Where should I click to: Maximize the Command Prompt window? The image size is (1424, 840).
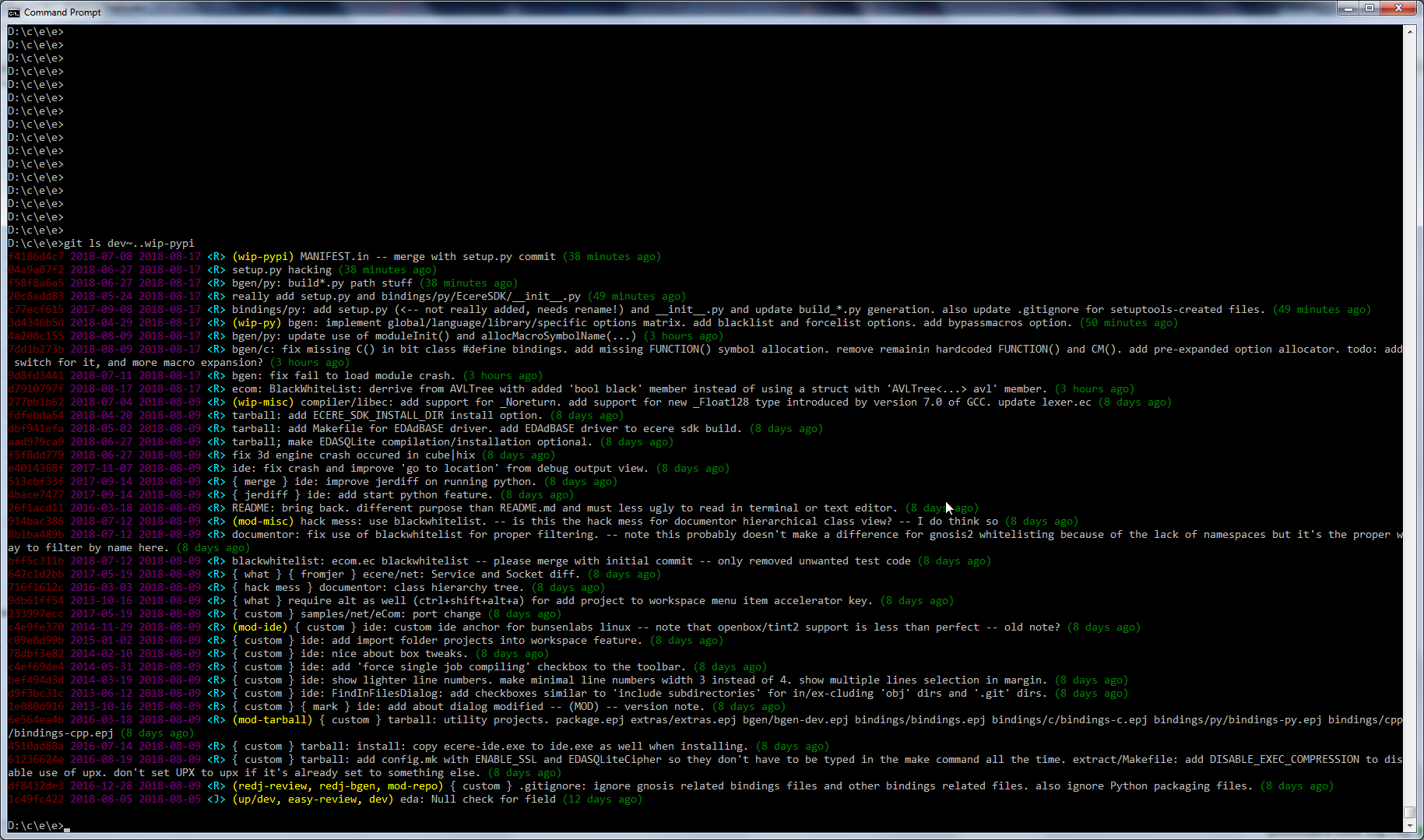tap(1369, 9)
